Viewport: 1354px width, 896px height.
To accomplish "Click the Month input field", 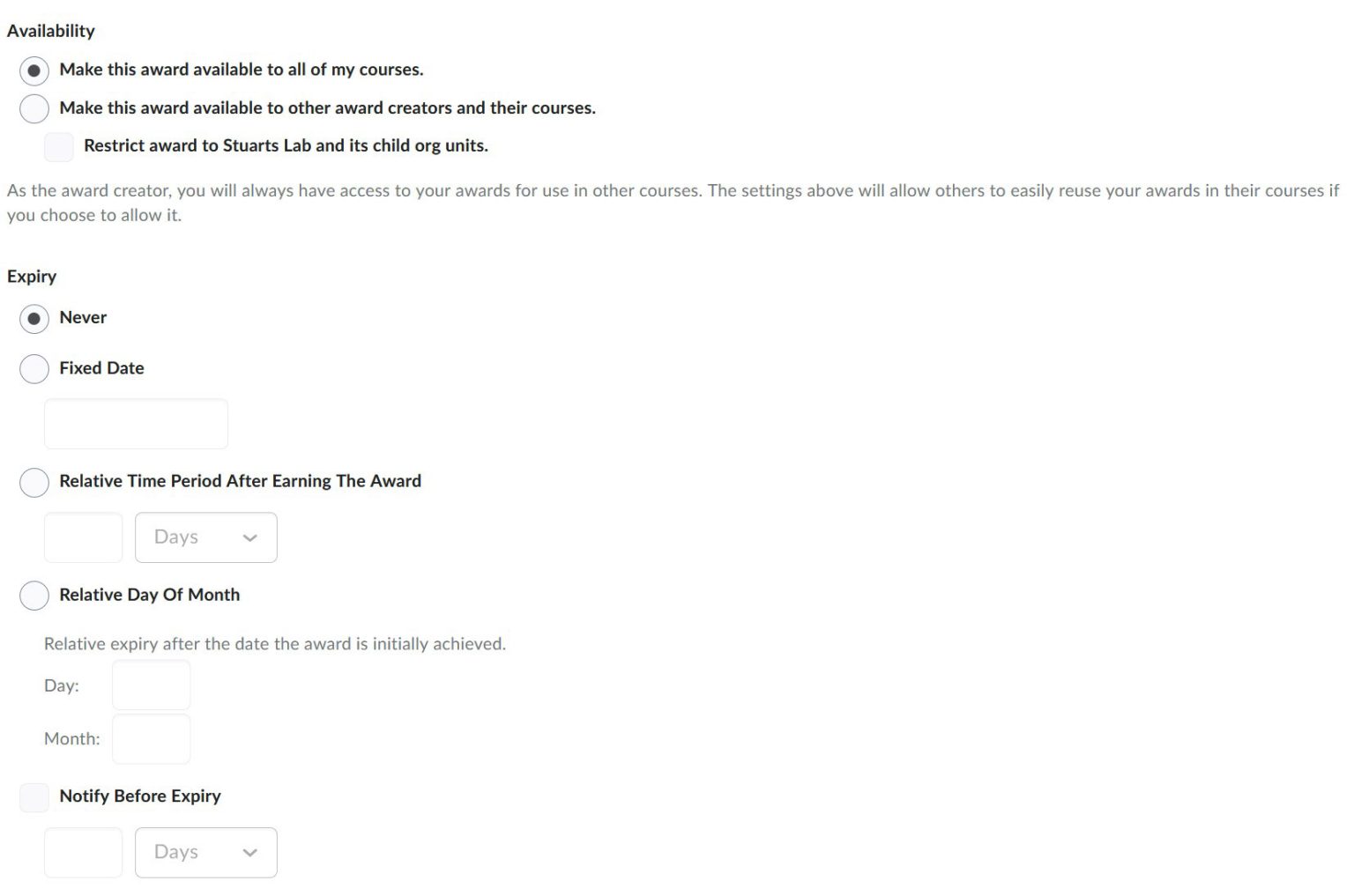I will tap(151, 739).
